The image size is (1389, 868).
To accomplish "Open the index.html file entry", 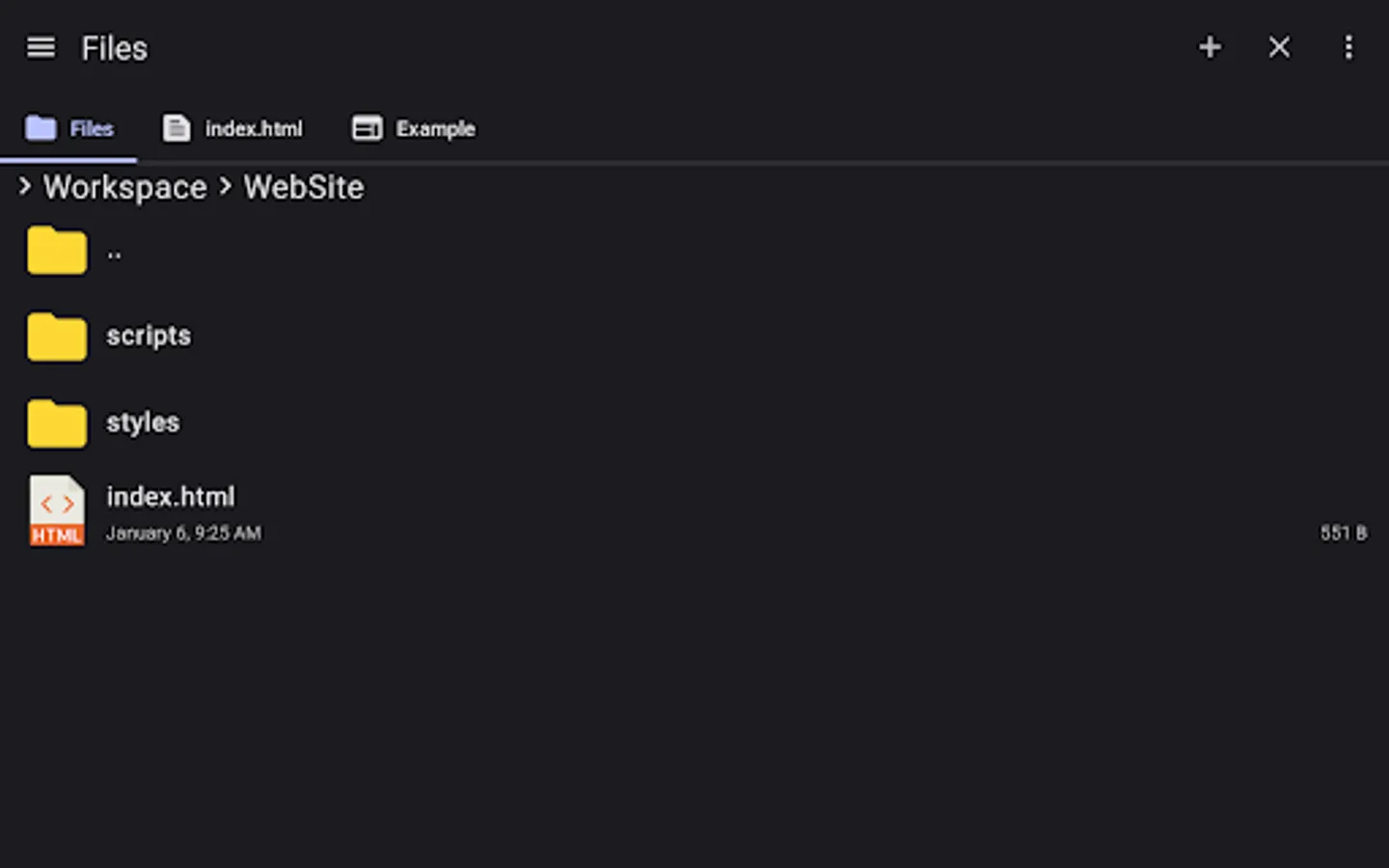I will coord(171,497).
